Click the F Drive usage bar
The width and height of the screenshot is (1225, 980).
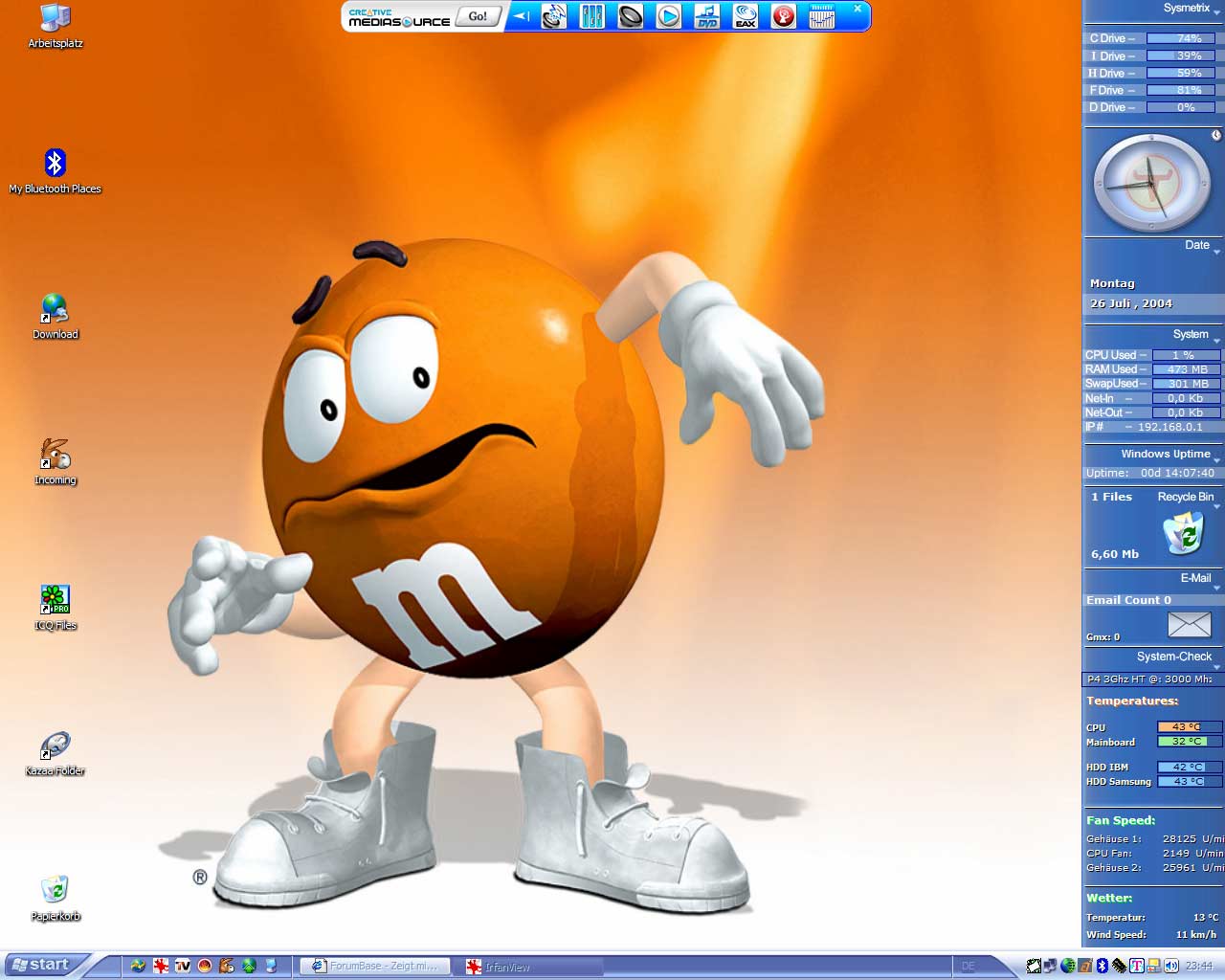pos(1181,90)
